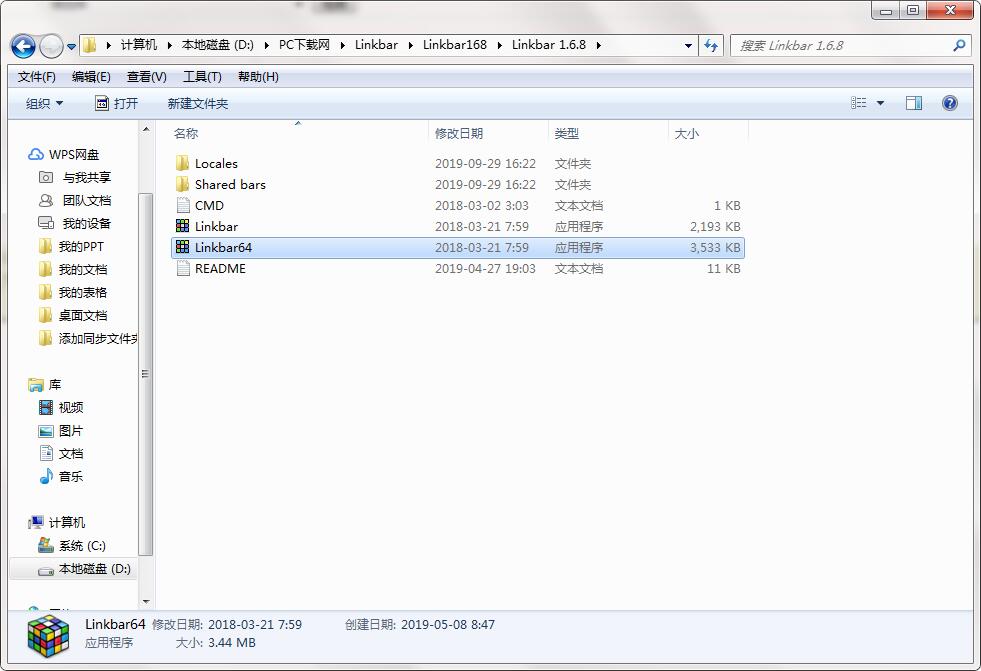Go back with the Back arrow button
981x671 pixels.
pos(23,46)
